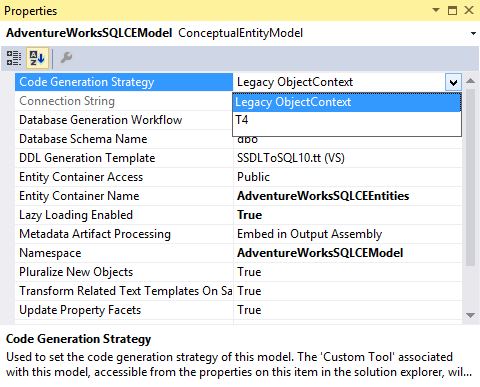The height and width of the screenshot is (387, 480).
Task: Click scrollbar up arrow in property grid
Action: point(470,81)
